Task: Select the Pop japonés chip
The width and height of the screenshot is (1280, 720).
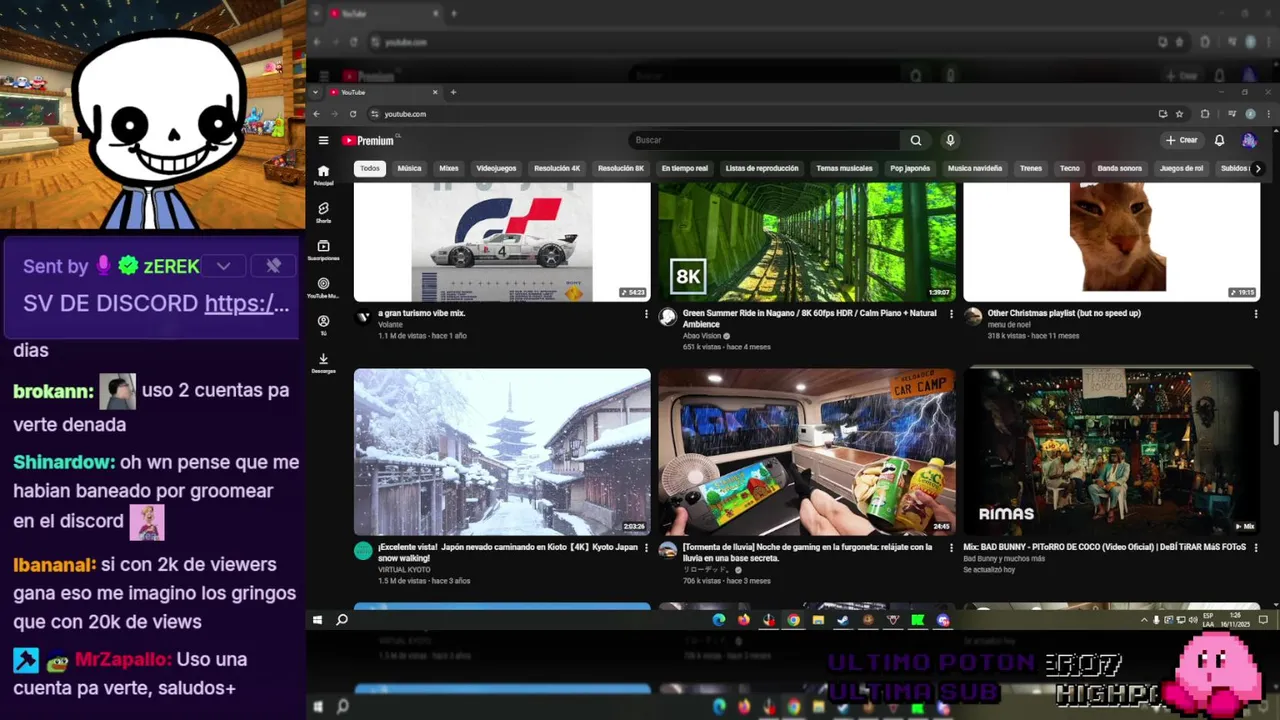Action: [x=910, y=169]
